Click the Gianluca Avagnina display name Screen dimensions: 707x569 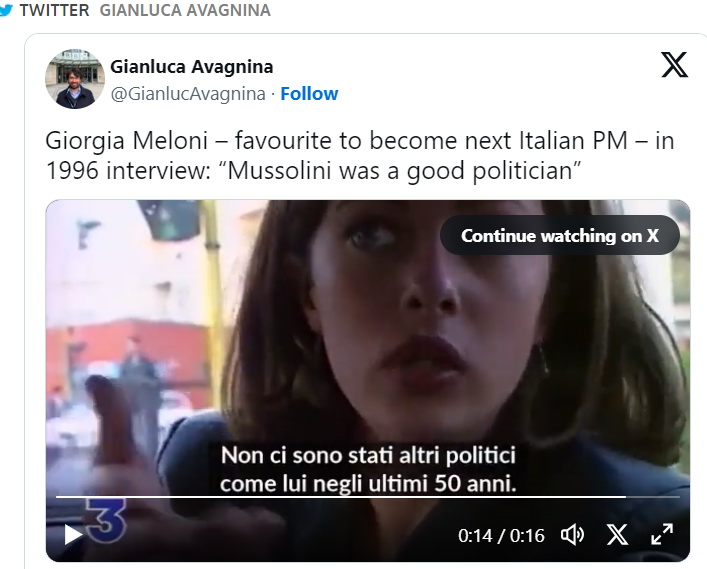click(191, 67)
